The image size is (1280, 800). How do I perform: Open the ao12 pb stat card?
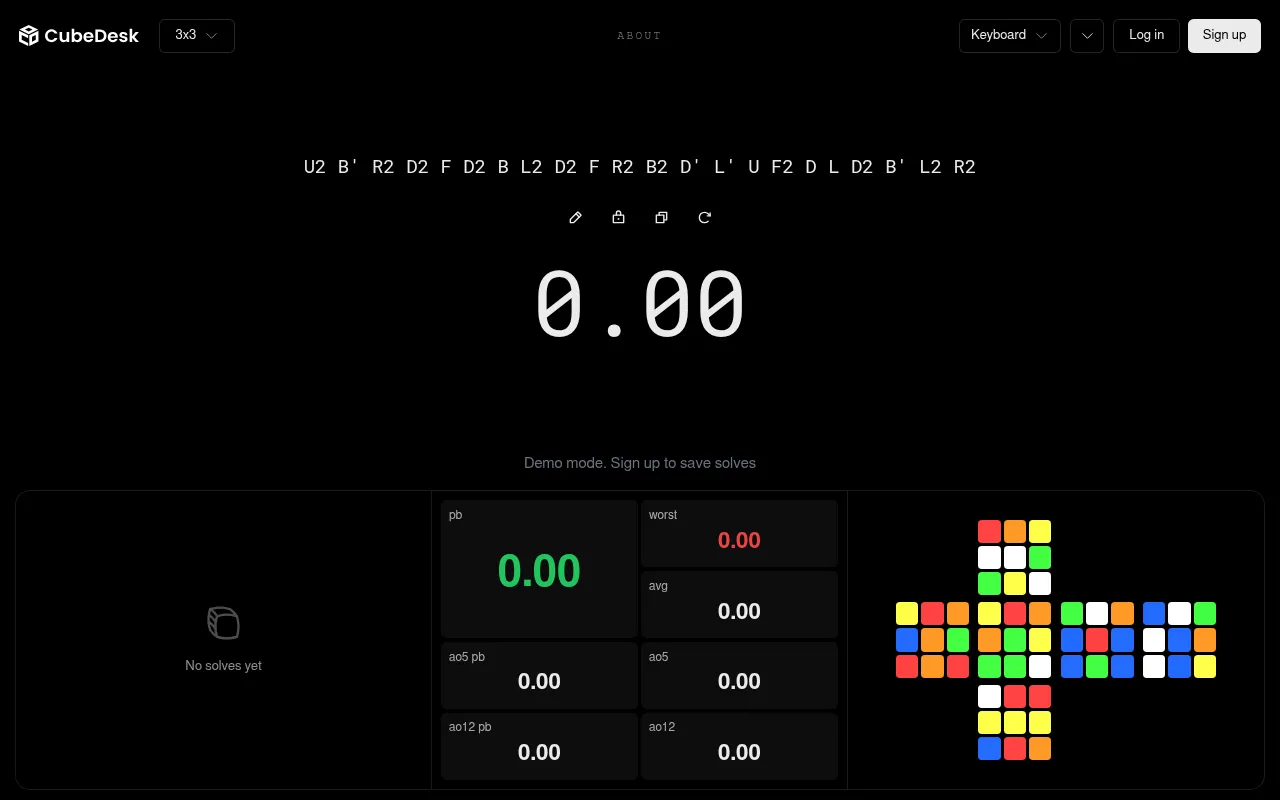pos(539,747)
